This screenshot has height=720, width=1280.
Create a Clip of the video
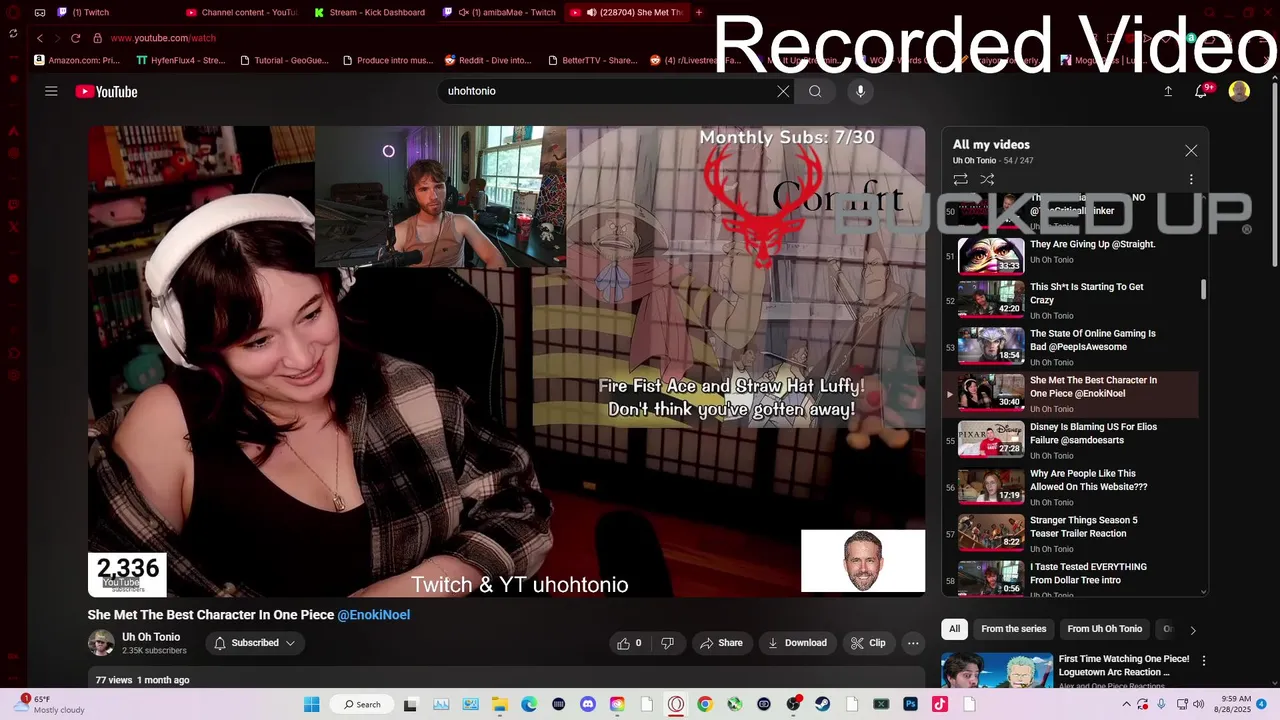click(x=868, y=643)
